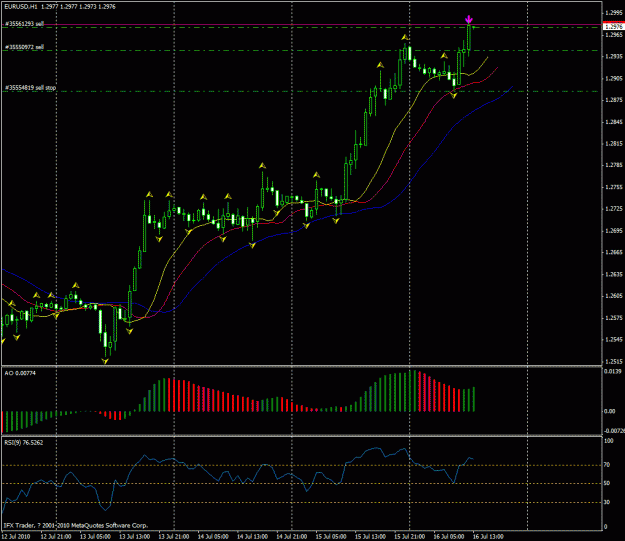Click the 70 level on the RSI scale
Screen dimensions: 625x541
(x=607, y=465)
